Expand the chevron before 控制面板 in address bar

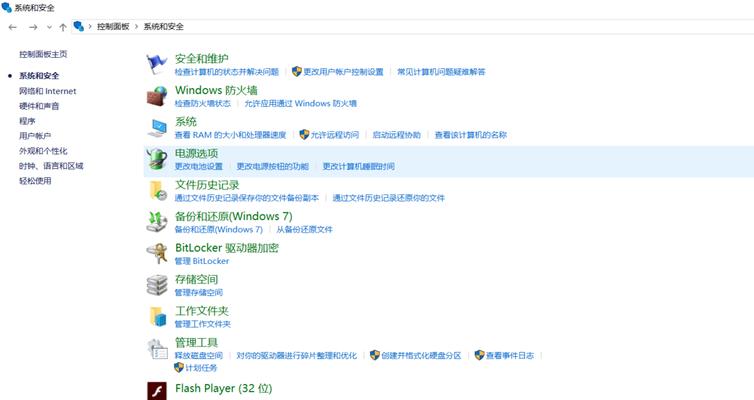click(90, 26)
